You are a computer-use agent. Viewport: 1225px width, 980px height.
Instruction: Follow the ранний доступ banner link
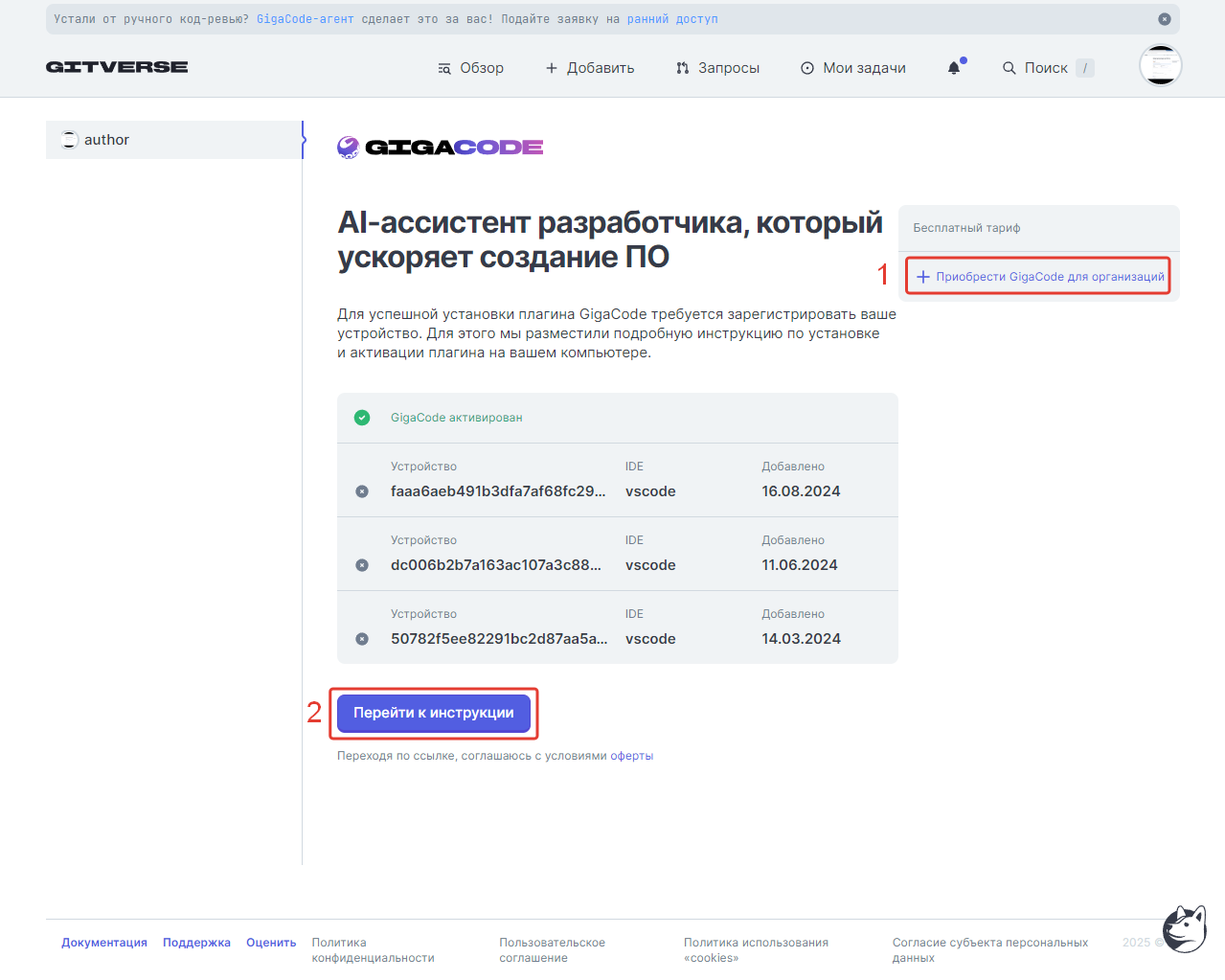pyautogui.click(x=672, y=19)
